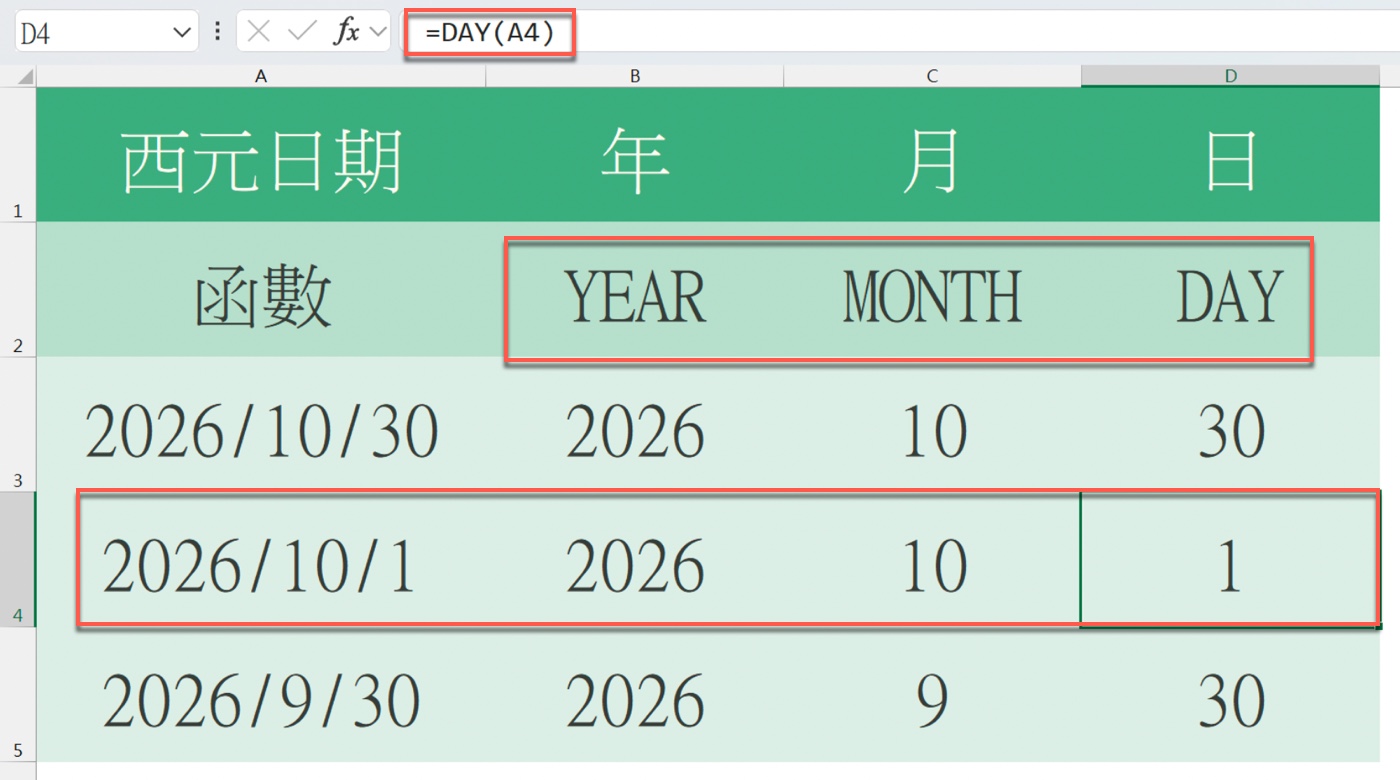Open Insert Function fx dialog
This screenshot has height=780, width=1400.
346,32
